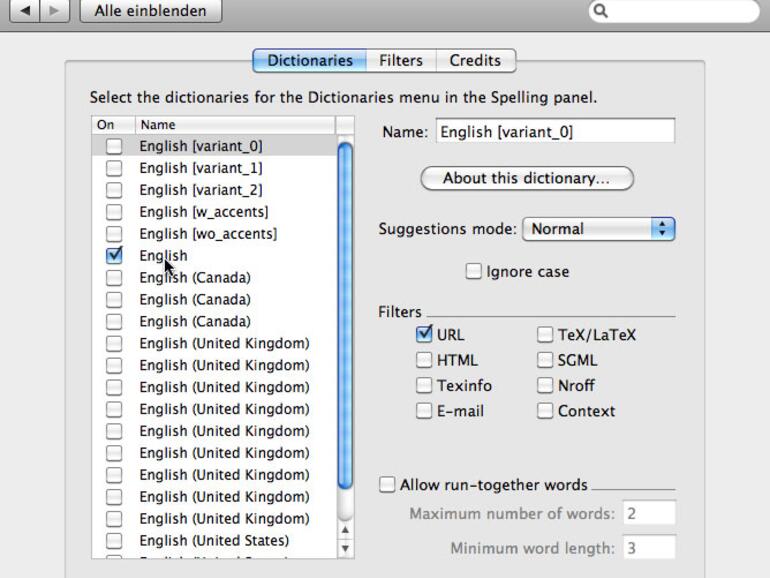Click the dictionary list scrollbar thumb
This screenshot has height=578, width=770.
coord(345,315)
